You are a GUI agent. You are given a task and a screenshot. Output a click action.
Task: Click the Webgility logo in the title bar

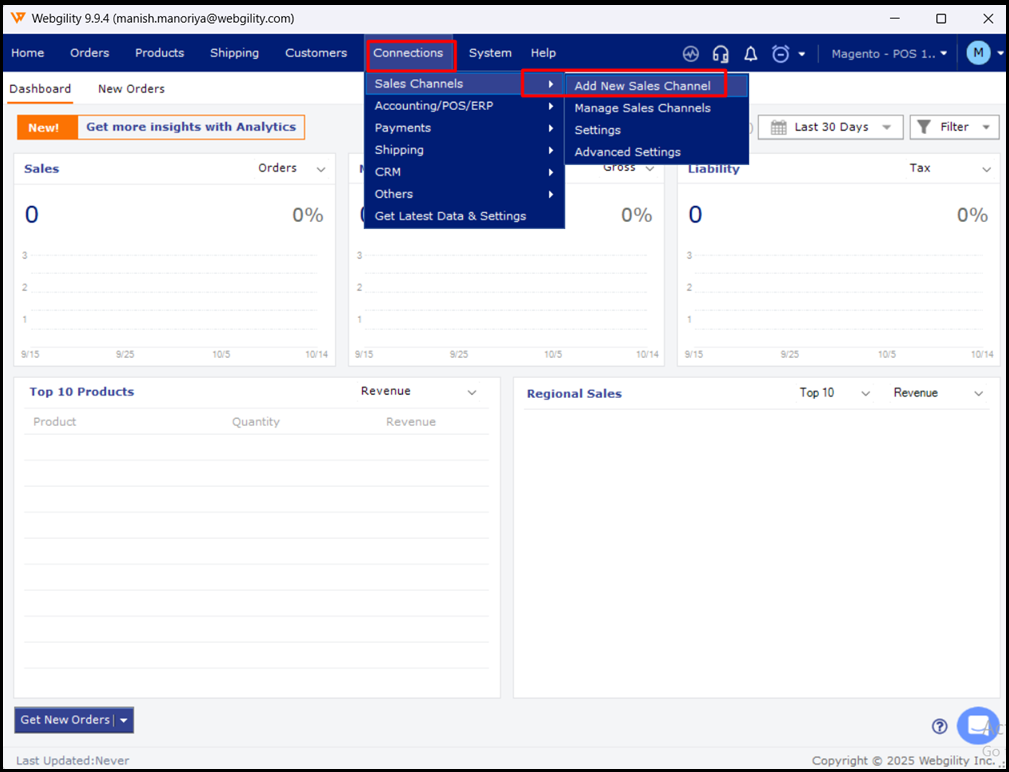18,18
